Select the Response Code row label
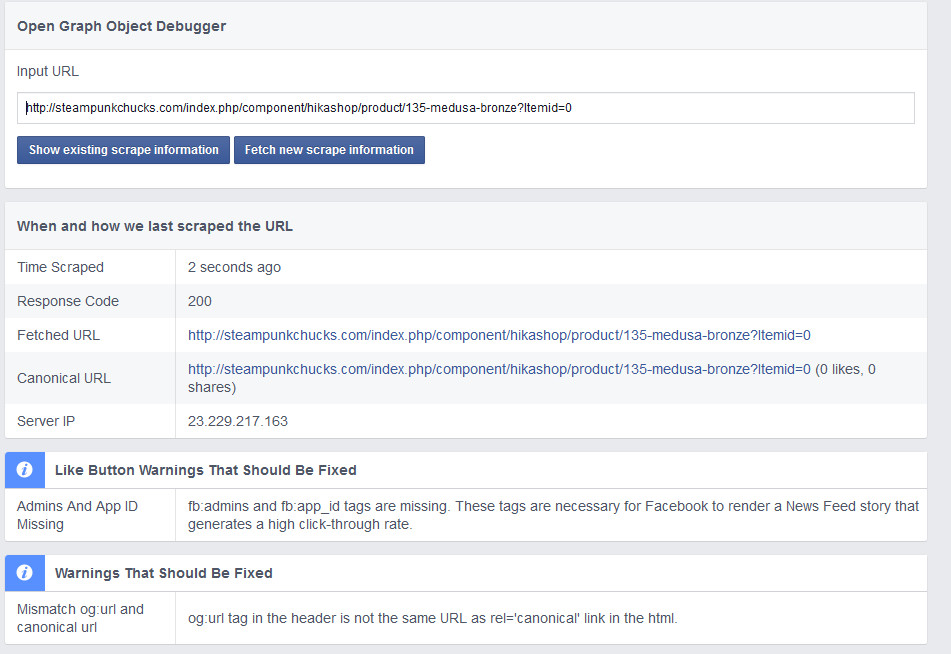 [x=68, y=301]
